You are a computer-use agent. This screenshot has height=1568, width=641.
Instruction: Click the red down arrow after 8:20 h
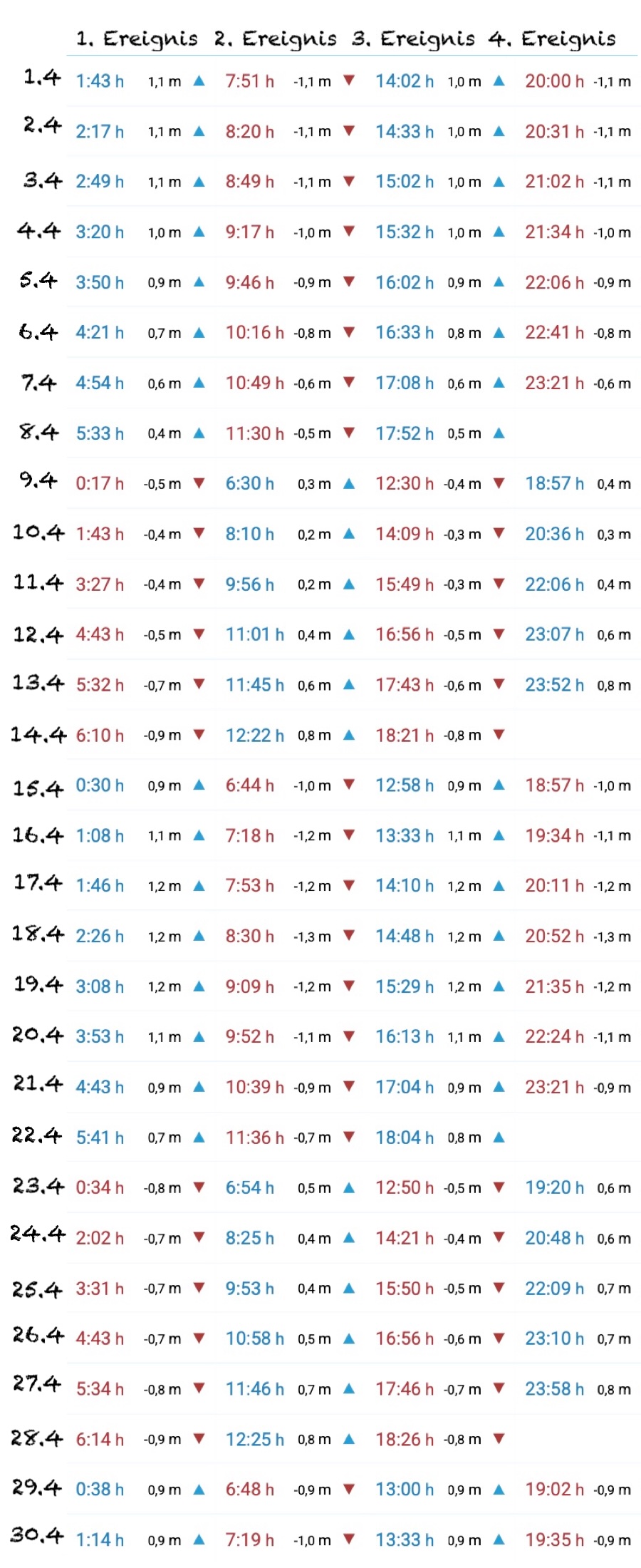(349, 131)
